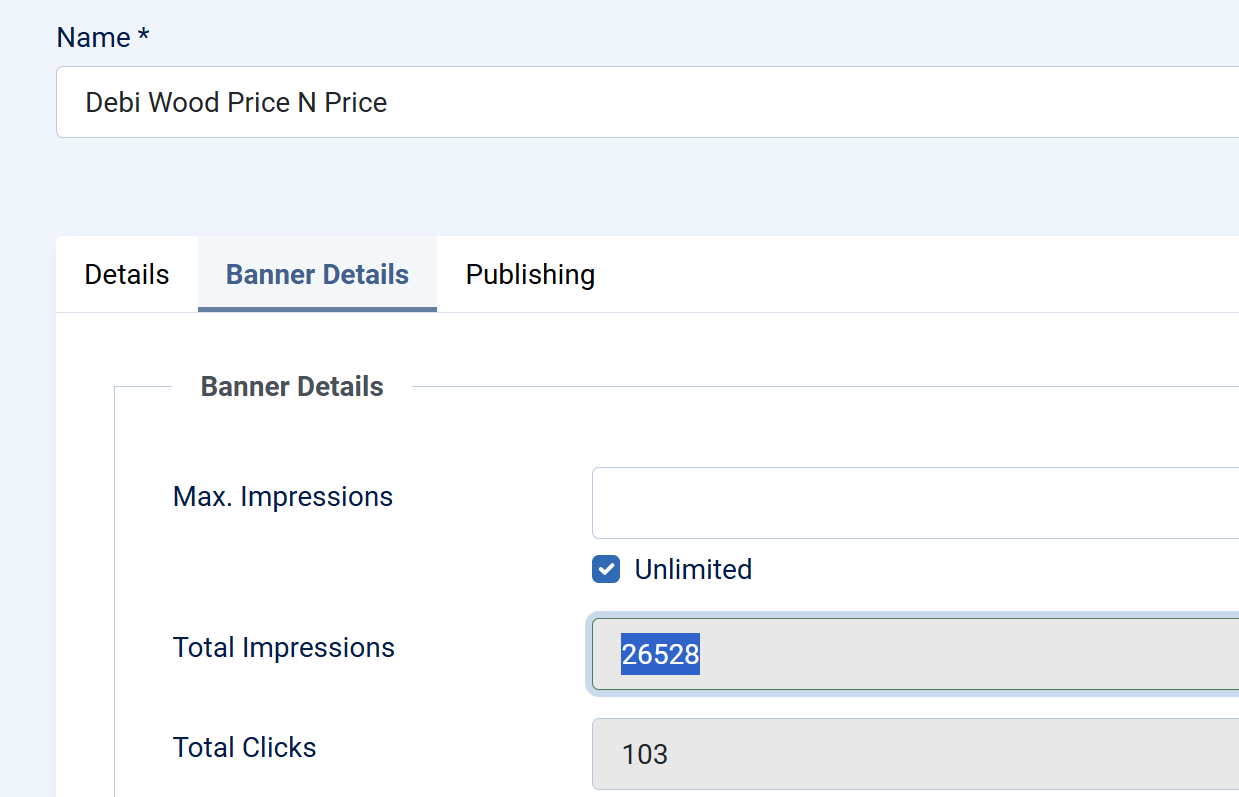Open the Details tab
Screen dimensions: 1239x797
pos(127,274)
